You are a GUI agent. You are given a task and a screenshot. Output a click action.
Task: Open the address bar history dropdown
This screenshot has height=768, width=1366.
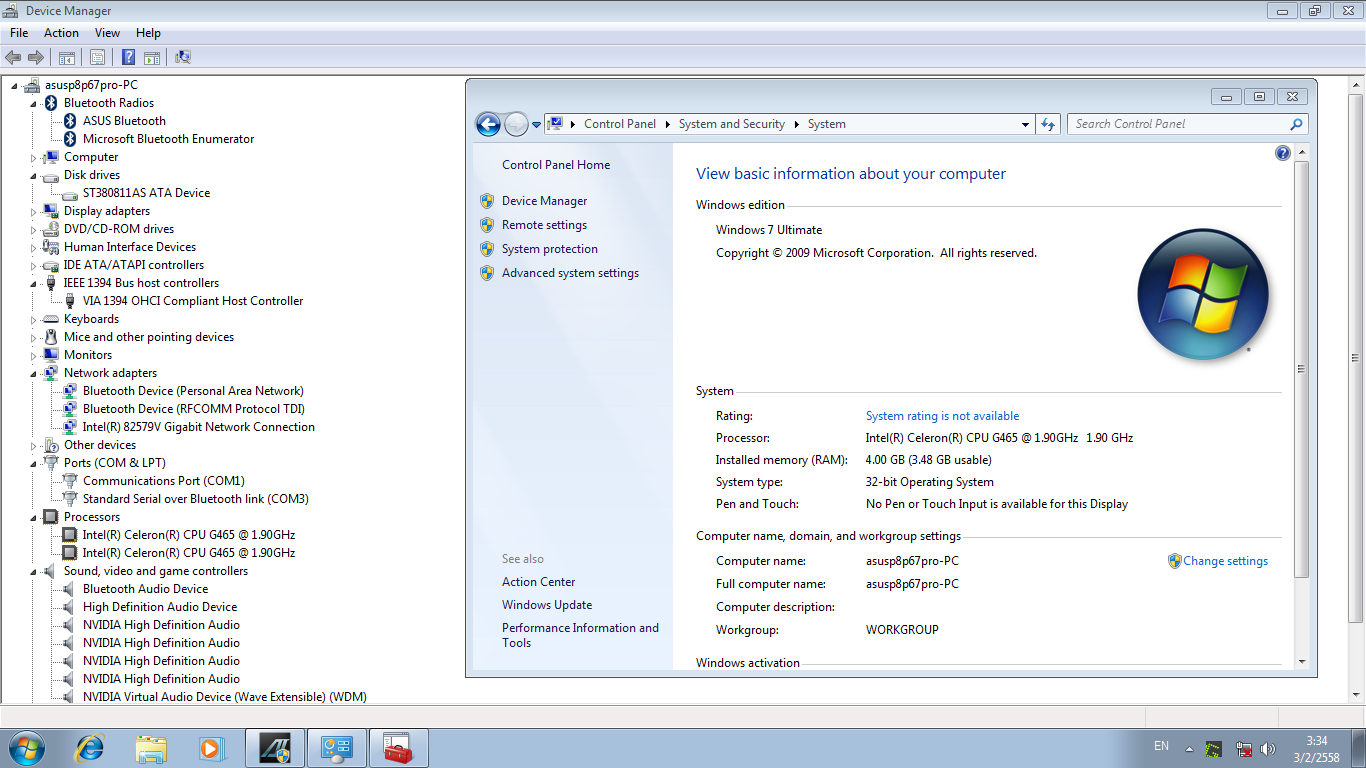pos(1025,125)
